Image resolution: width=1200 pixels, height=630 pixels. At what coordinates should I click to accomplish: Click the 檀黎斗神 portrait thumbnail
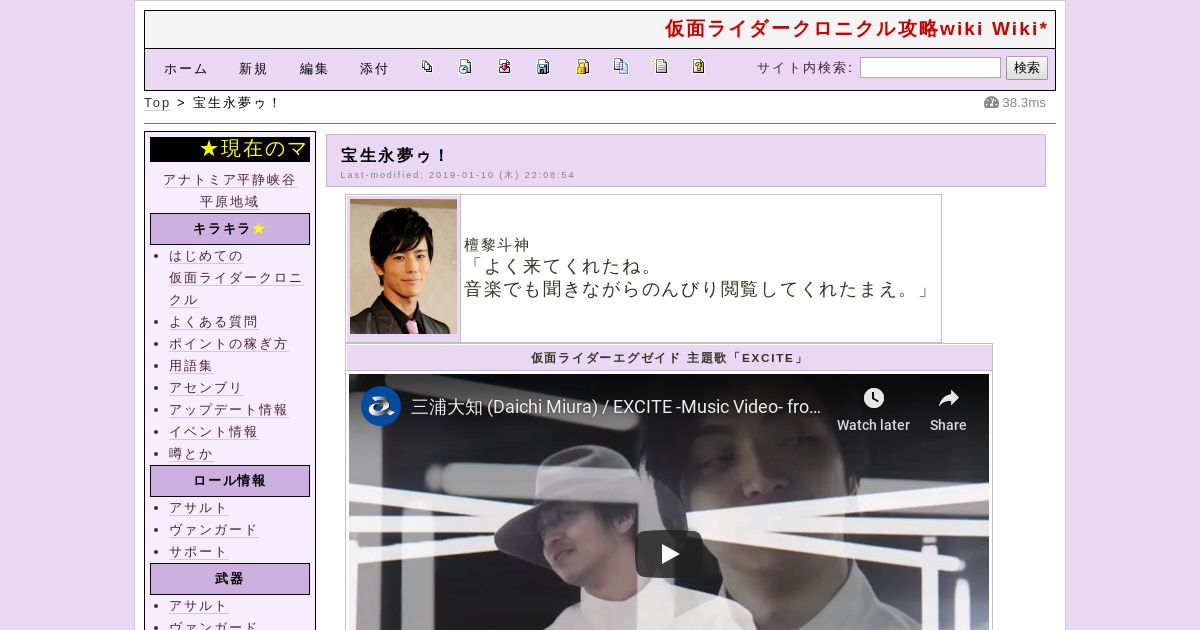click(403, 267)
